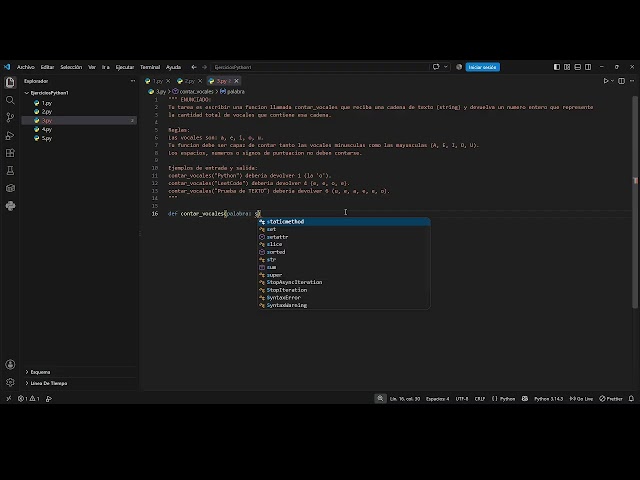Open the Ir a menu
Image resolution: width=640 pixels, height=480 pixels.
106,67
